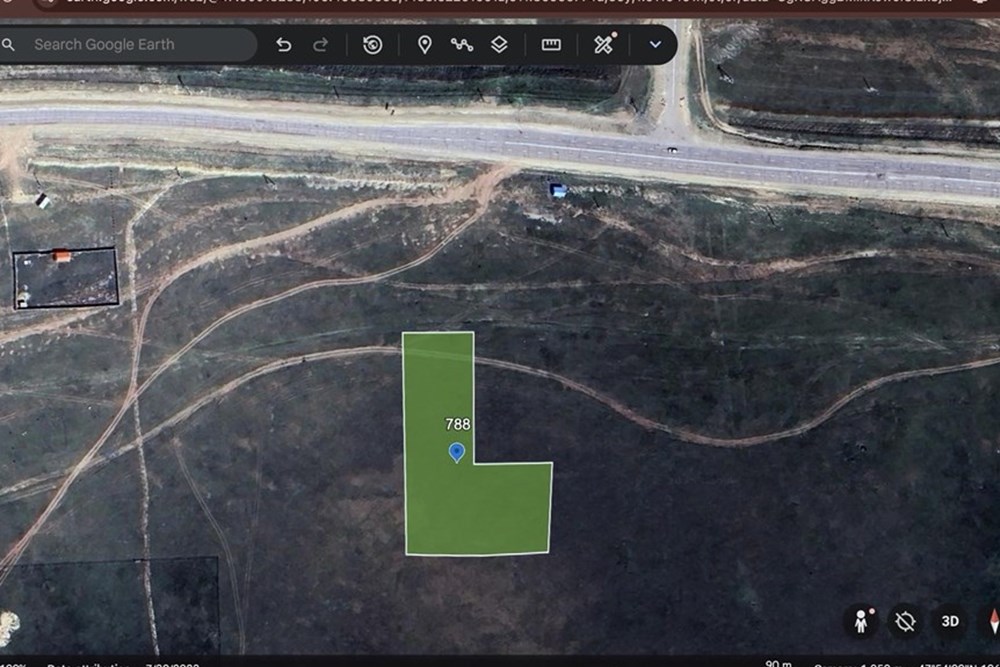The height and width of the screenshot is (667, 1000).
Task: Activate the Street View pegman
Action: point(861,621)
